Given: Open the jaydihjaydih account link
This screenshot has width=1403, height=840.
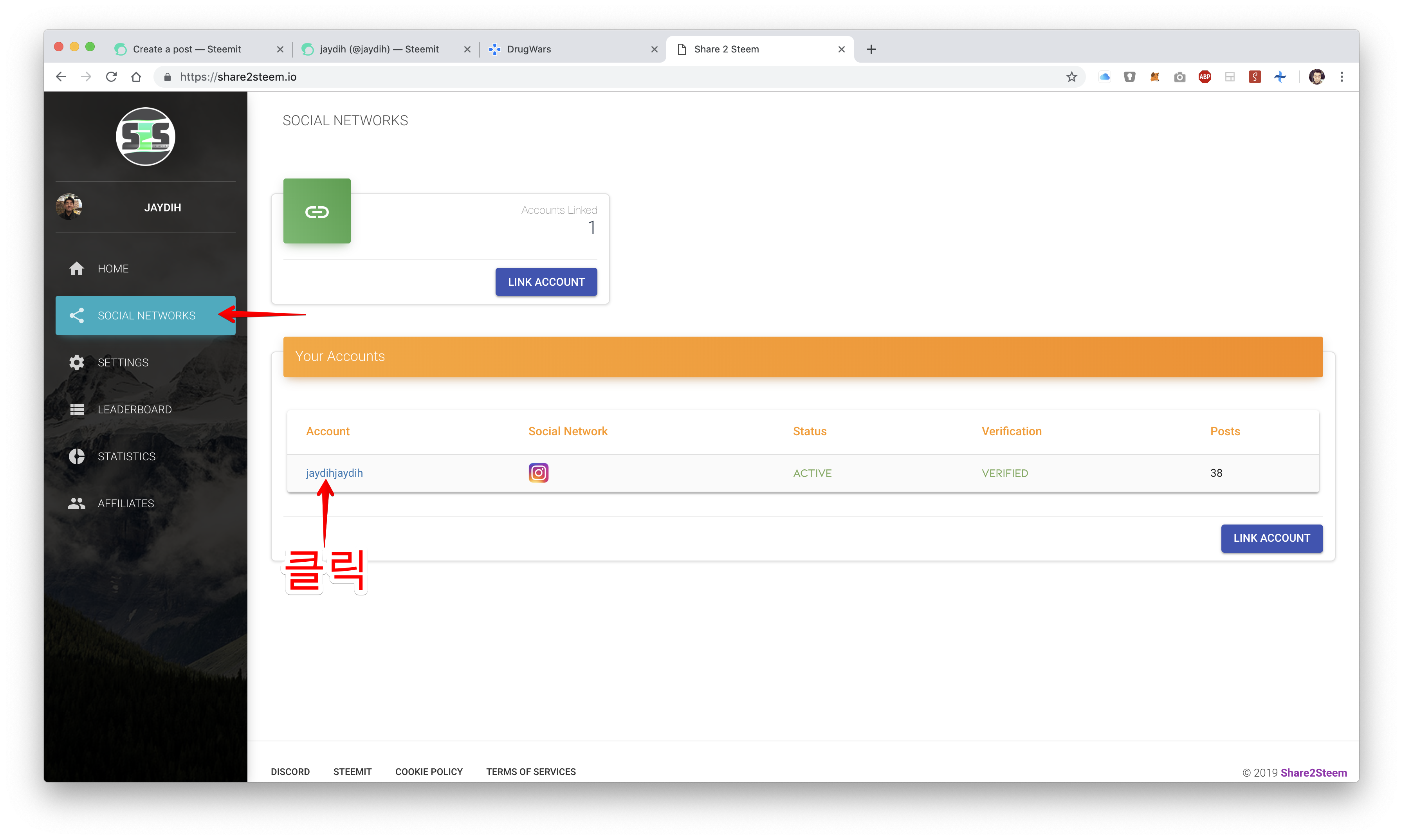Looking at the screenshot, I should 334,472.
